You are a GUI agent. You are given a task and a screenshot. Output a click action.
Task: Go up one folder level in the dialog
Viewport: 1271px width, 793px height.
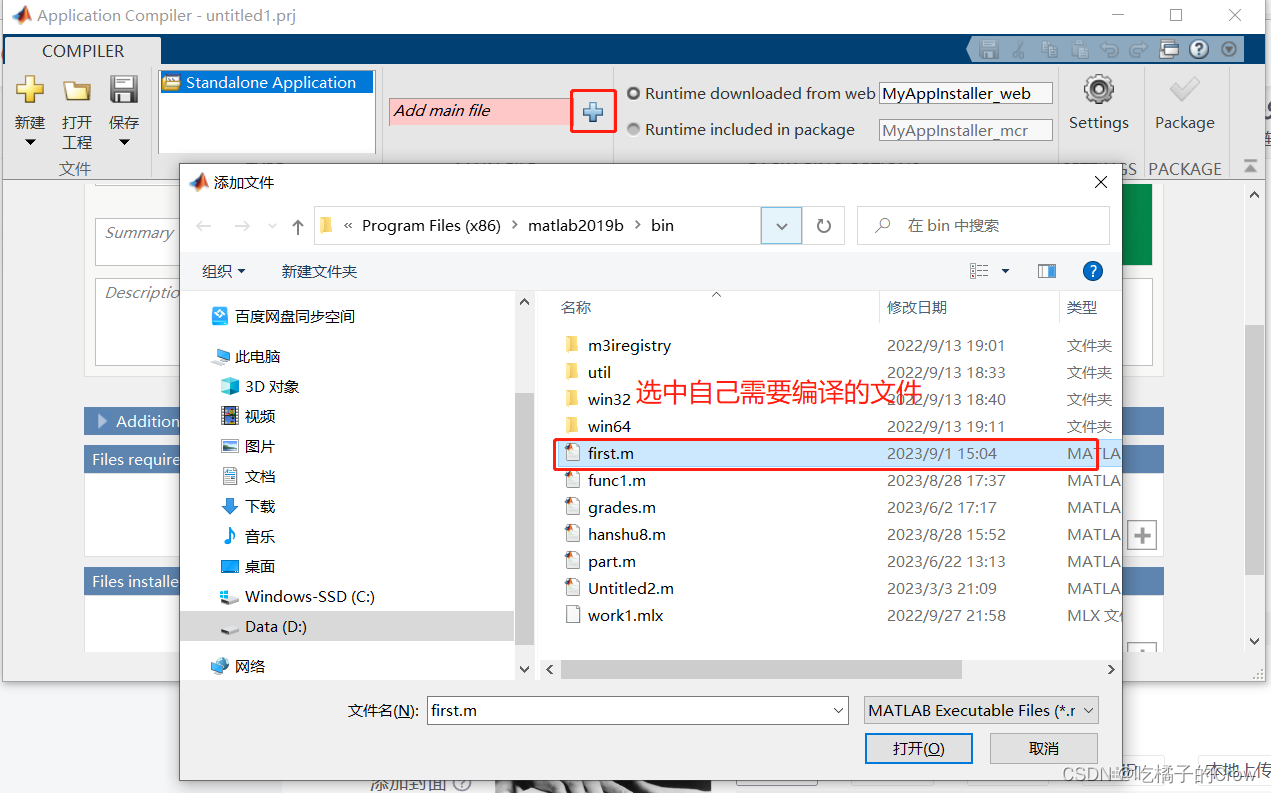point(297,226)
